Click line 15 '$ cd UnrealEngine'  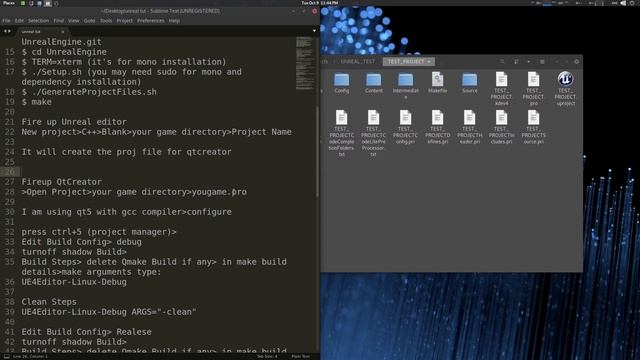(64, 52)
